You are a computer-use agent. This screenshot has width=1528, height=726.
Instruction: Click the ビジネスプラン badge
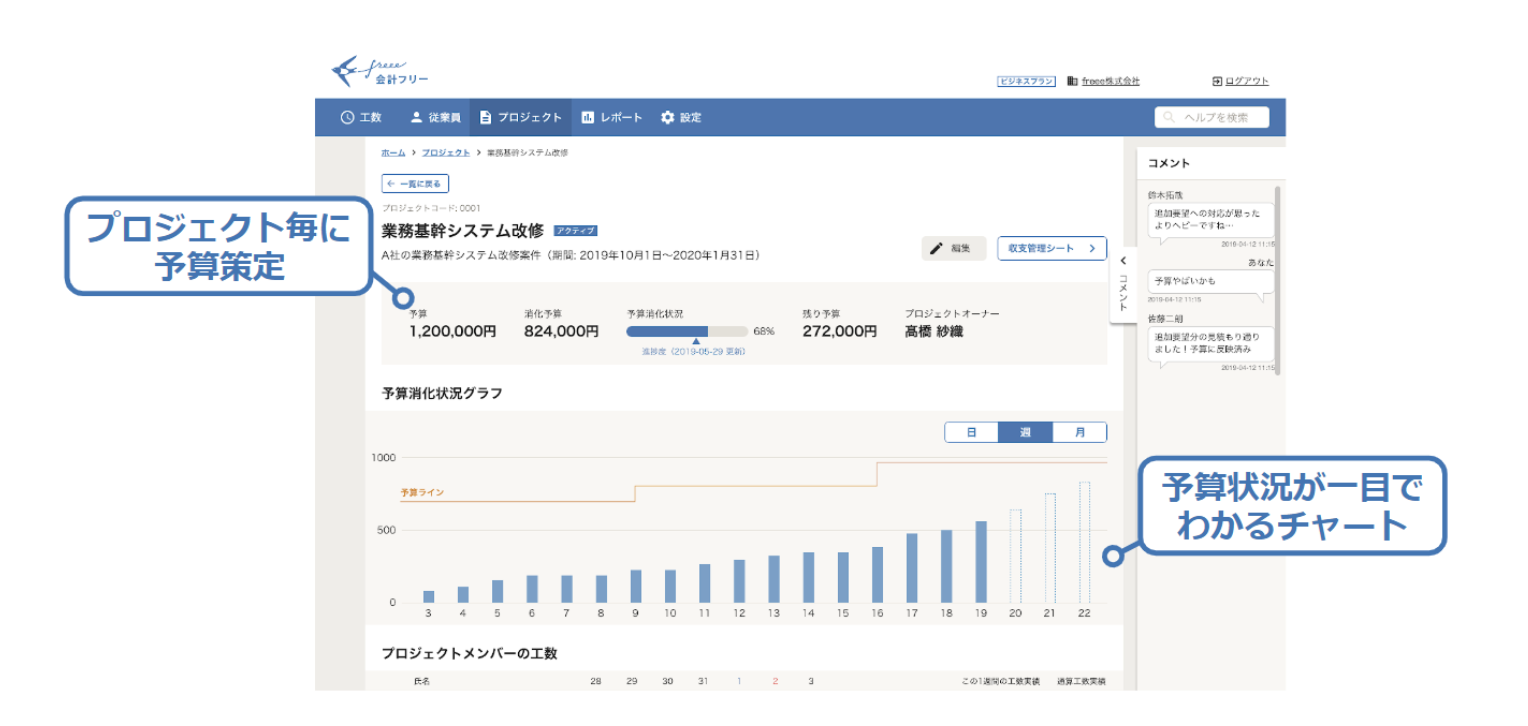[1026, 82]
